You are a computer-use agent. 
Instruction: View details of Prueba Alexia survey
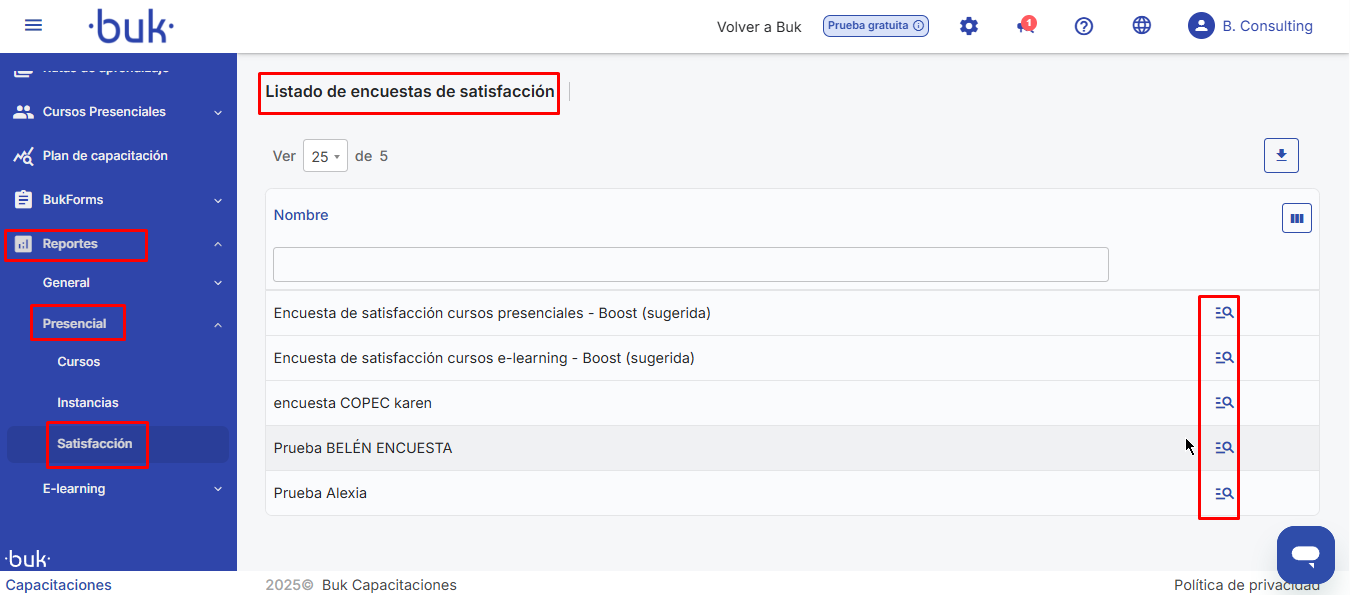coord(1223,493)
